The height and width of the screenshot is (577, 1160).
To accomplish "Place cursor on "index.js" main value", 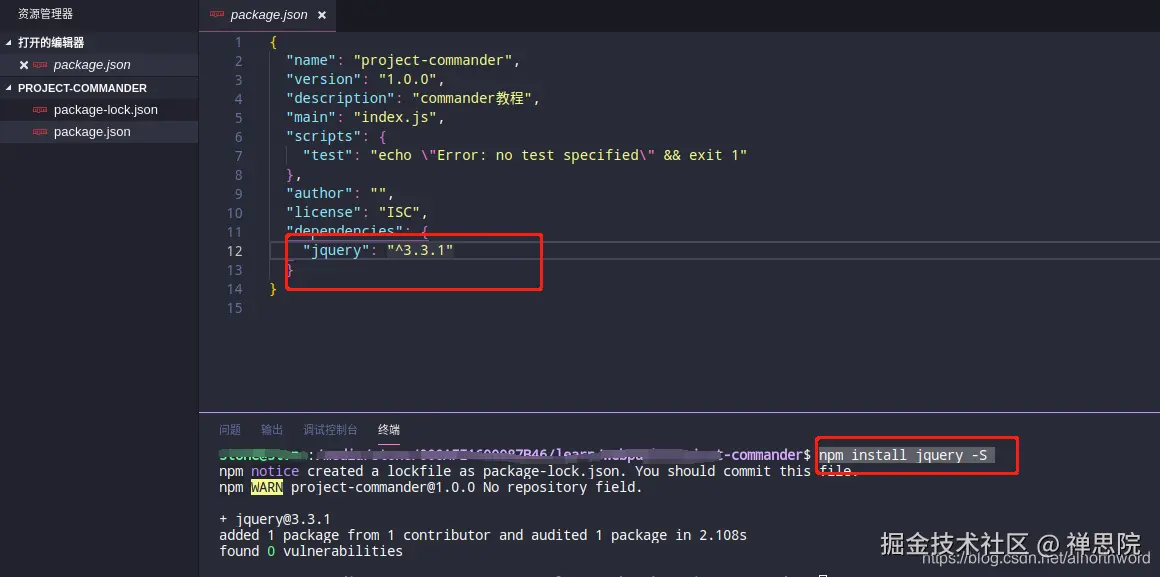I will (x=394, y=118).
